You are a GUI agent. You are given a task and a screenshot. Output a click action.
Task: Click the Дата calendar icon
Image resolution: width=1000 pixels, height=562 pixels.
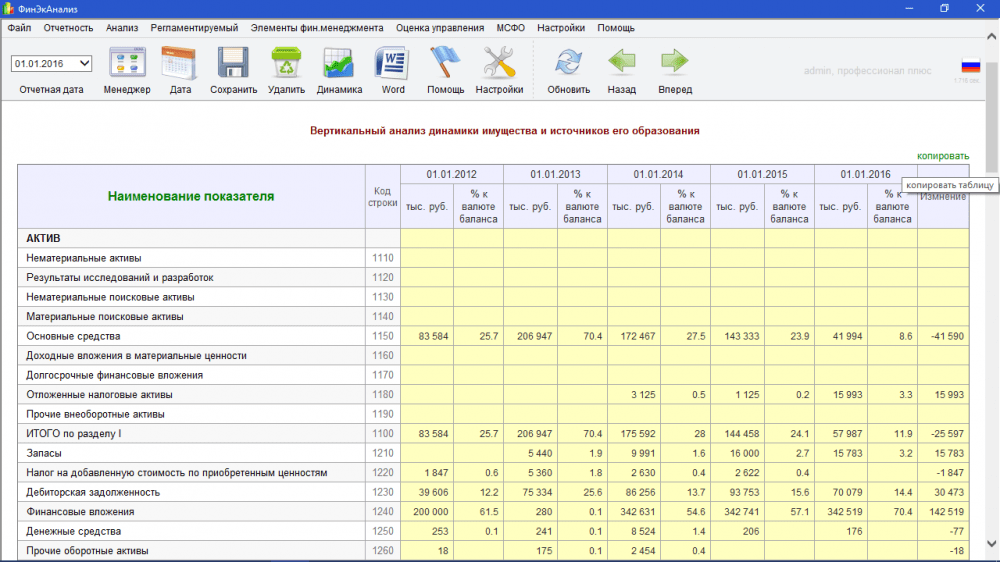(180, 64)
